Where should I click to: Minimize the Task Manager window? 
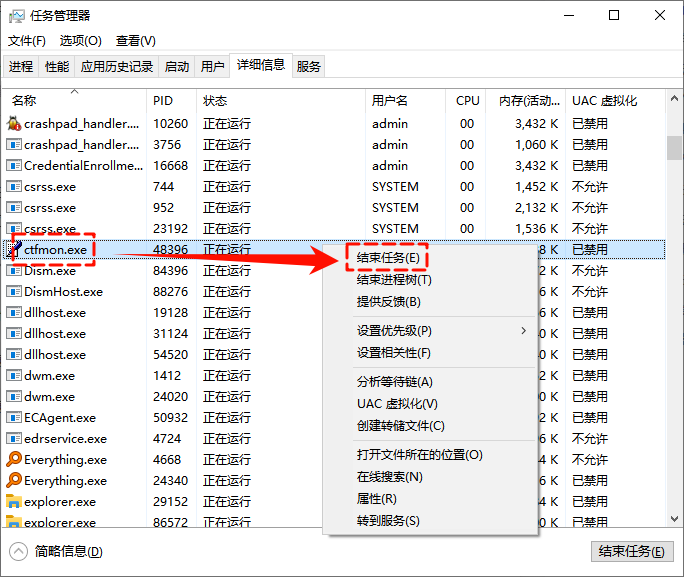(x=569, y=16)
